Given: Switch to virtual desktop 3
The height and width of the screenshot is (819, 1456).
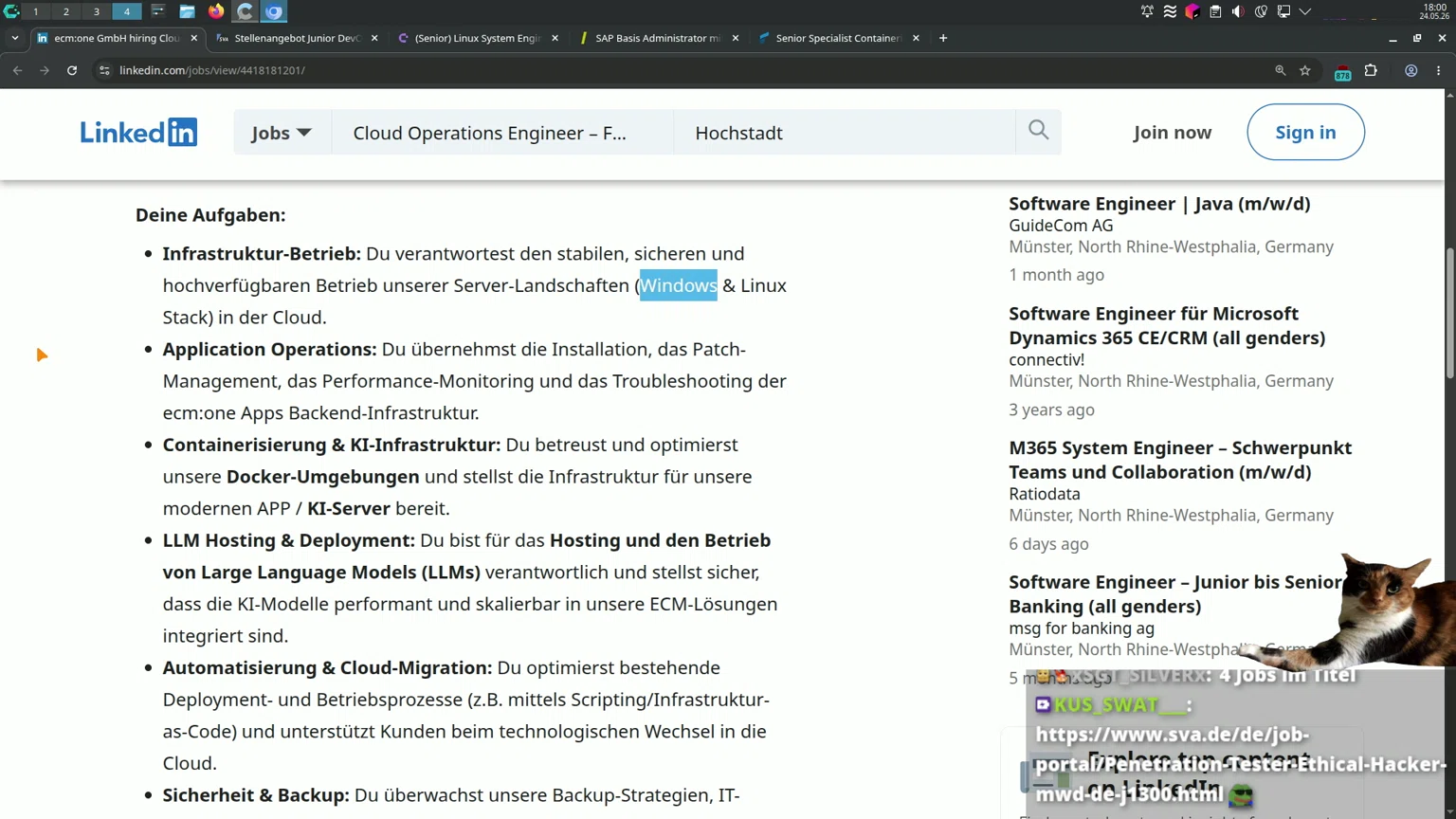Looking at the screenshot, I should [x=97, y=11].
